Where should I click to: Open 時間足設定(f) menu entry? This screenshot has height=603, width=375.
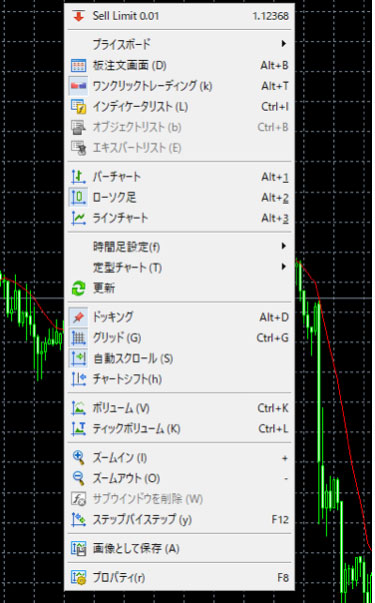click(x=179, y=247)
